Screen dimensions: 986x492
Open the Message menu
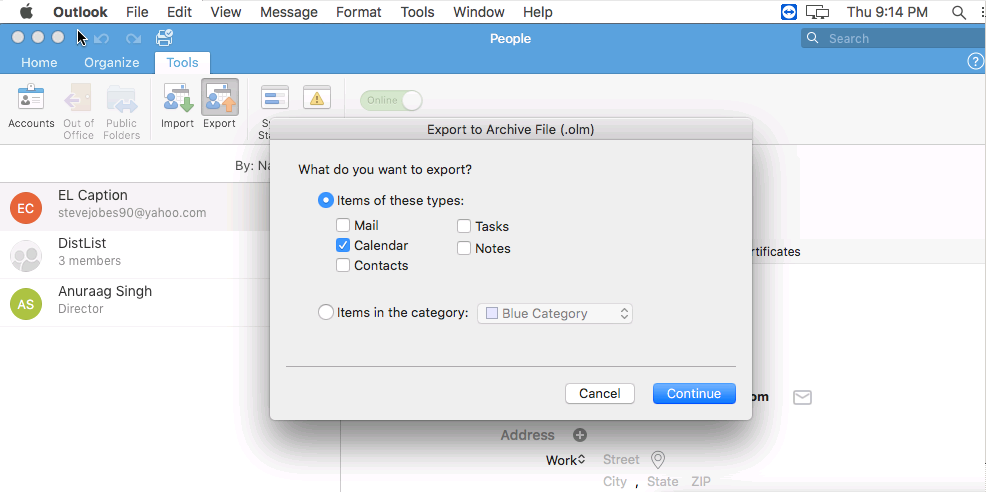point(289,12)
